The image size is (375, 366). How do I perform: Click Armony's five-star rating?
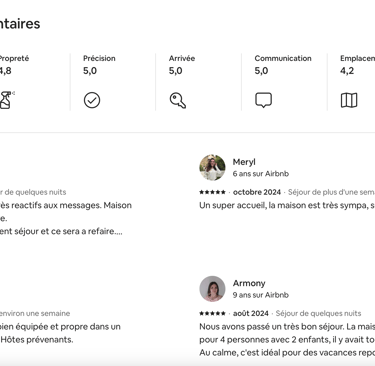pos(212,313)
